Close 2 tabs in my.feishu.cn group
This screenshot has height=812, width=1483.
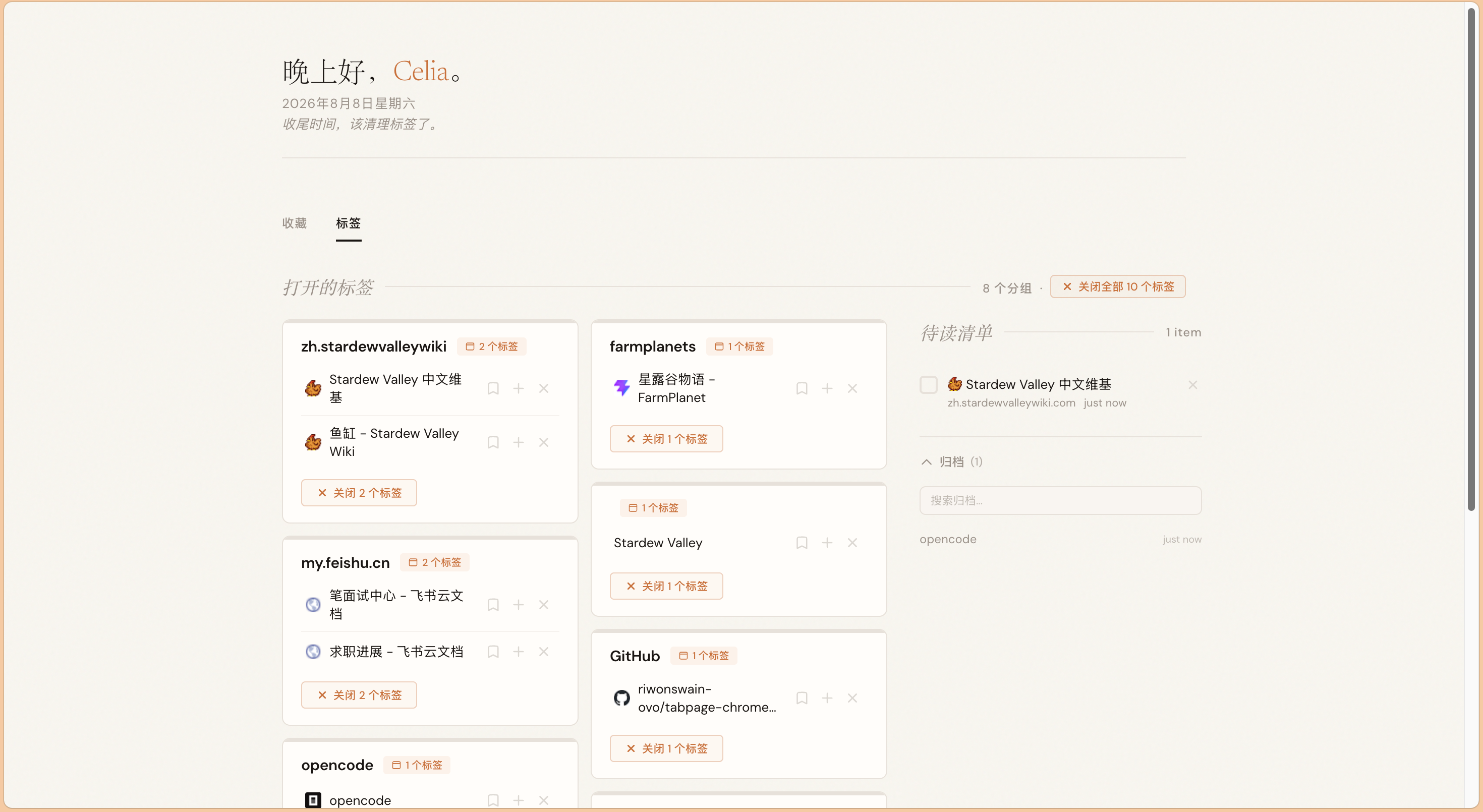coord(359,694)
